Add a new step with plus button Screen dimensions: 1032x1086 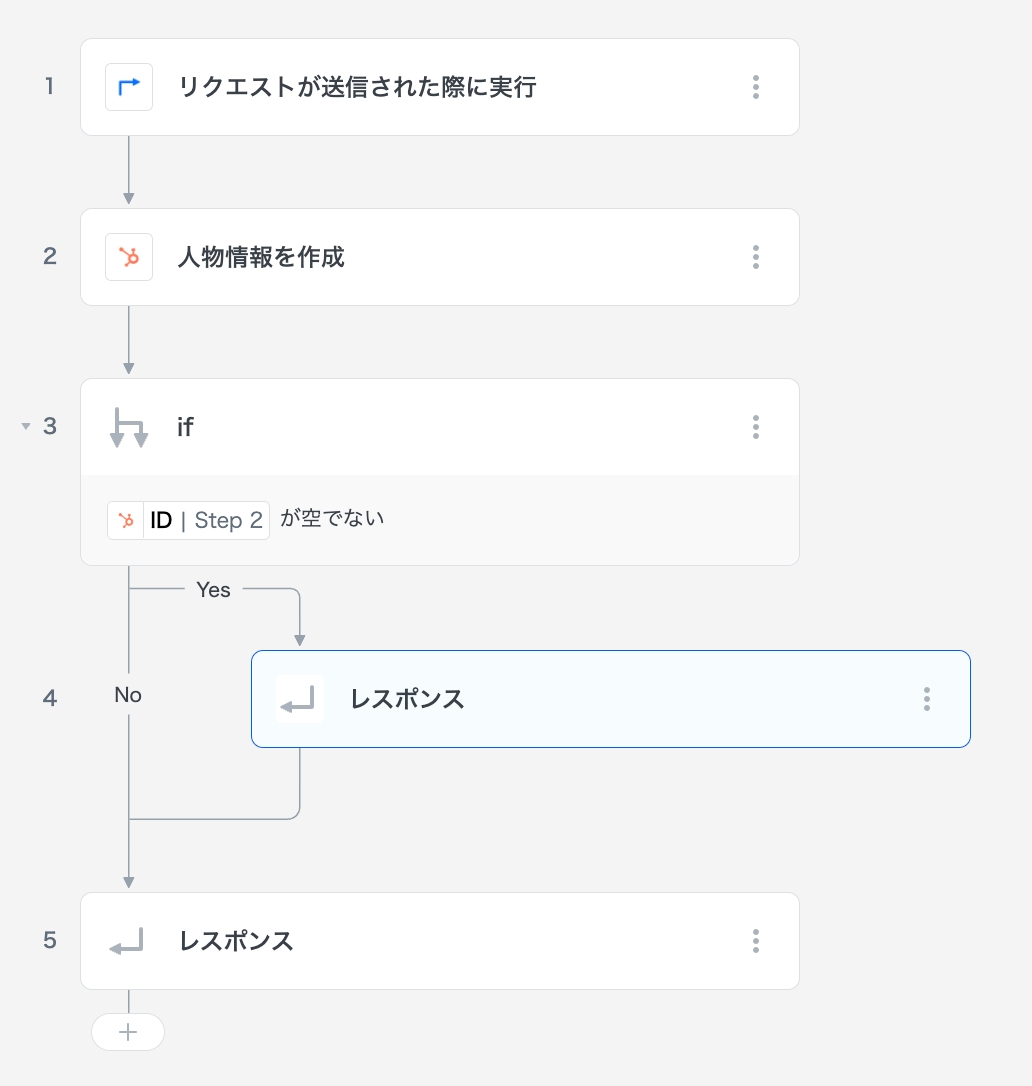[128, 1032]
